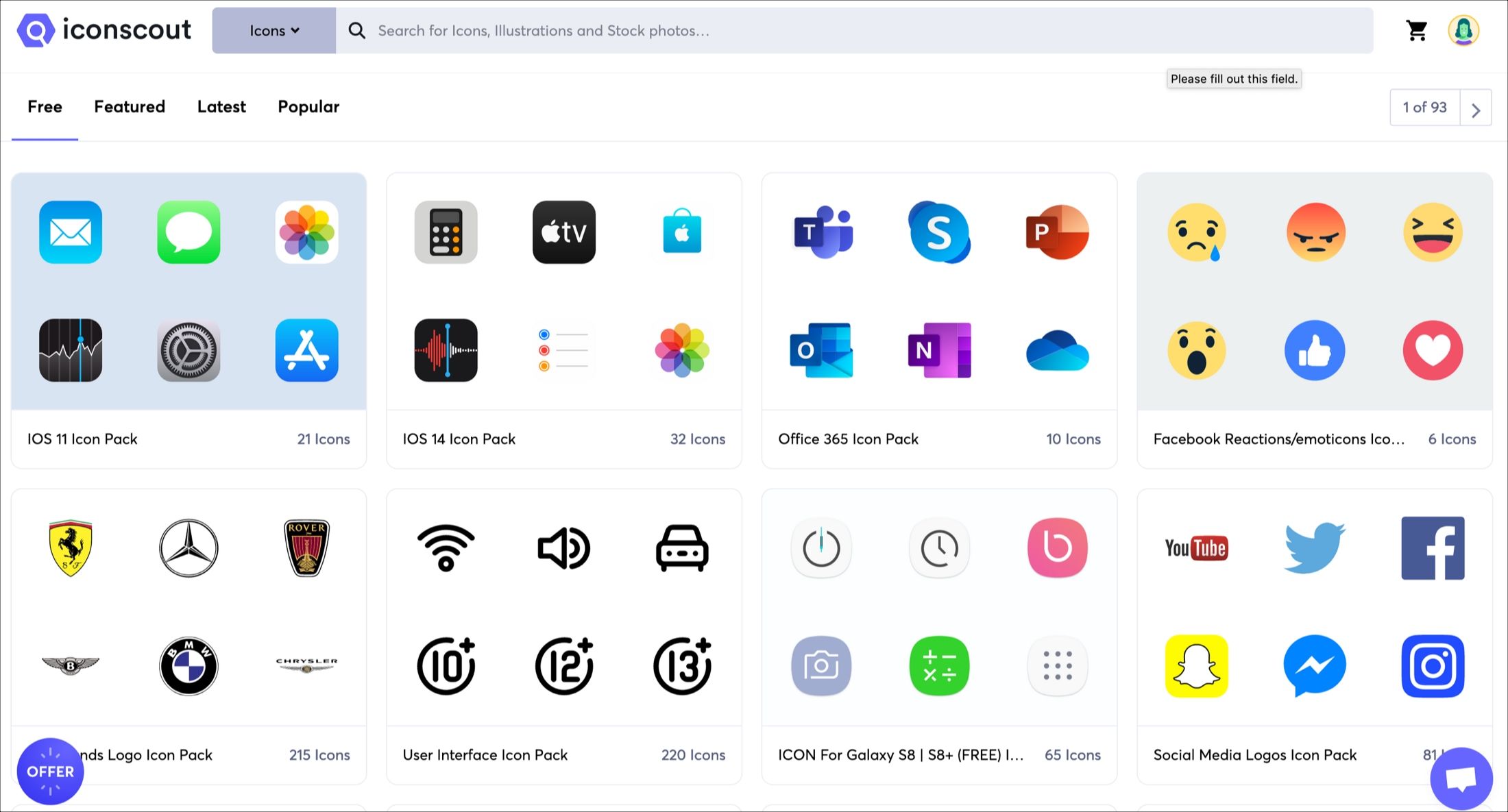Click the Iconscout logo
Viewport: 1508px width, 812px height.
click(x=104, y=30)
